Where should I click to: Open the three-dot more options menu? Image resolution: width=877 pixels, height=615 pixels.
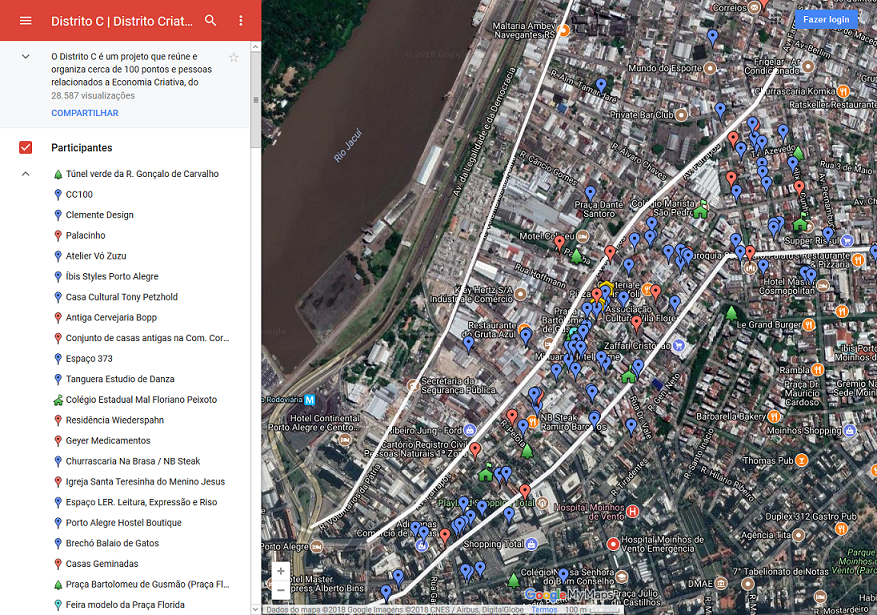pos(241,21)
